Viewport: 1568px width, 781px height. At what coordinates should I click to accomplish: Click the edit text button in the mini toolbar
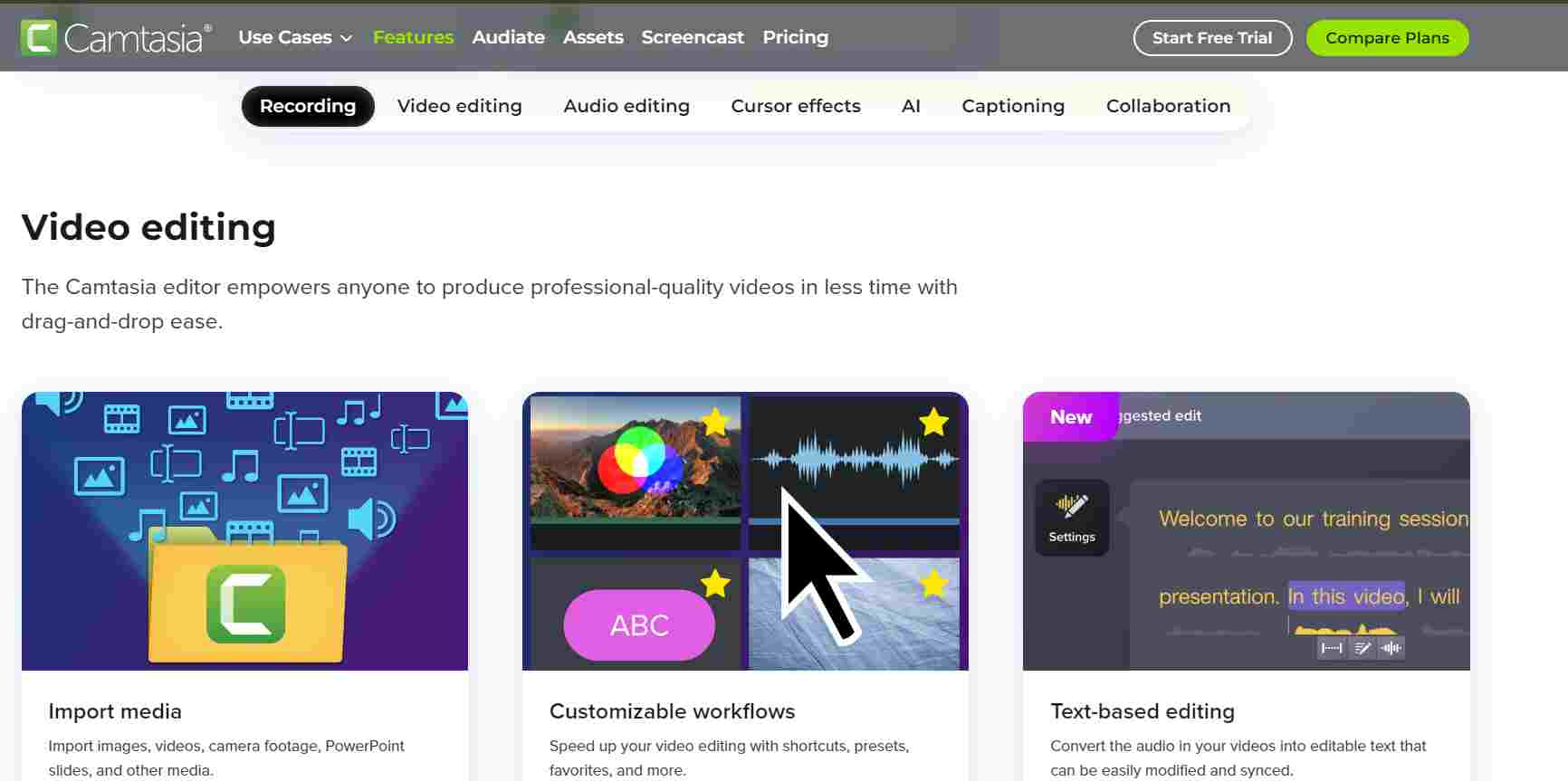(x=1362, y=648)
